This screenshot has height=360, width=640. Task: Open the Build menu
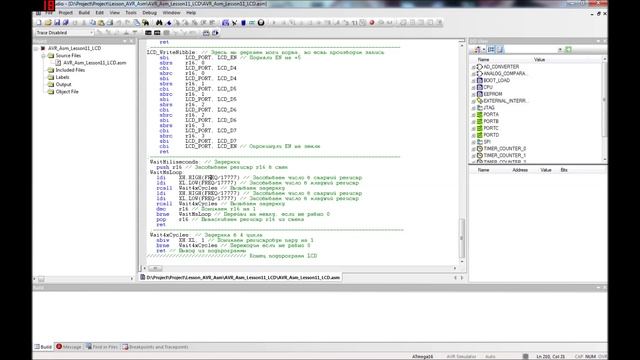point(84,13)
